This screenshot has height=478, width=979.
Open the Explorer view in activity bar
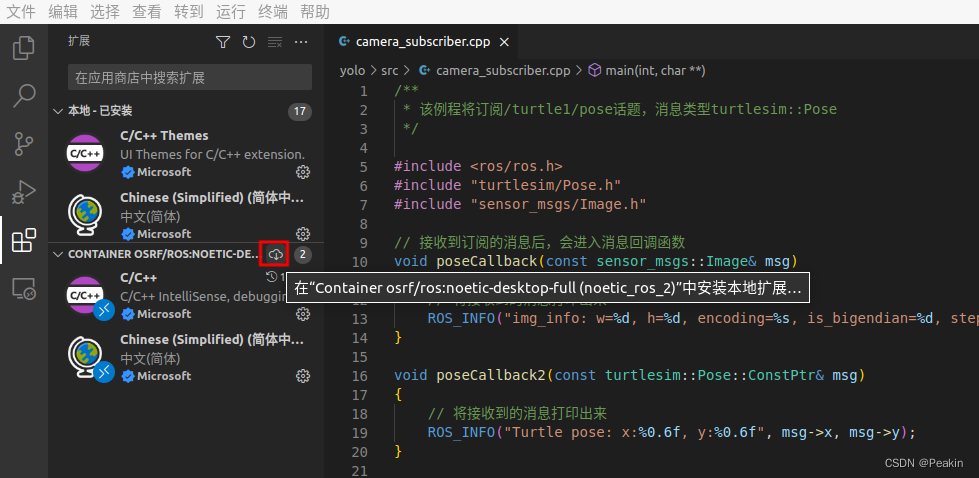(x=24, y=48)
